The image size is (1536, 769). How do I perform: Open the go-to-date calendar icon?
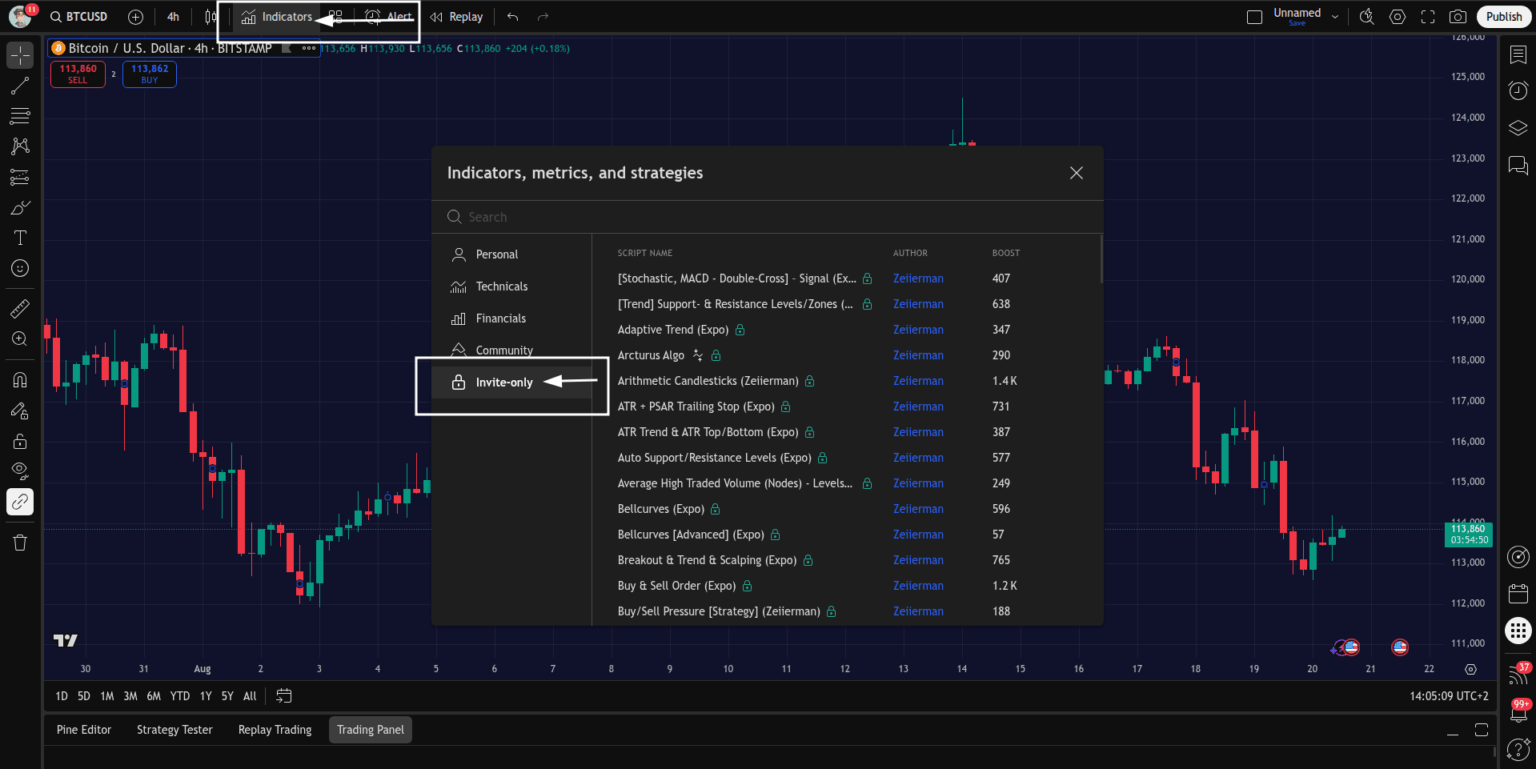pos(284,696)
